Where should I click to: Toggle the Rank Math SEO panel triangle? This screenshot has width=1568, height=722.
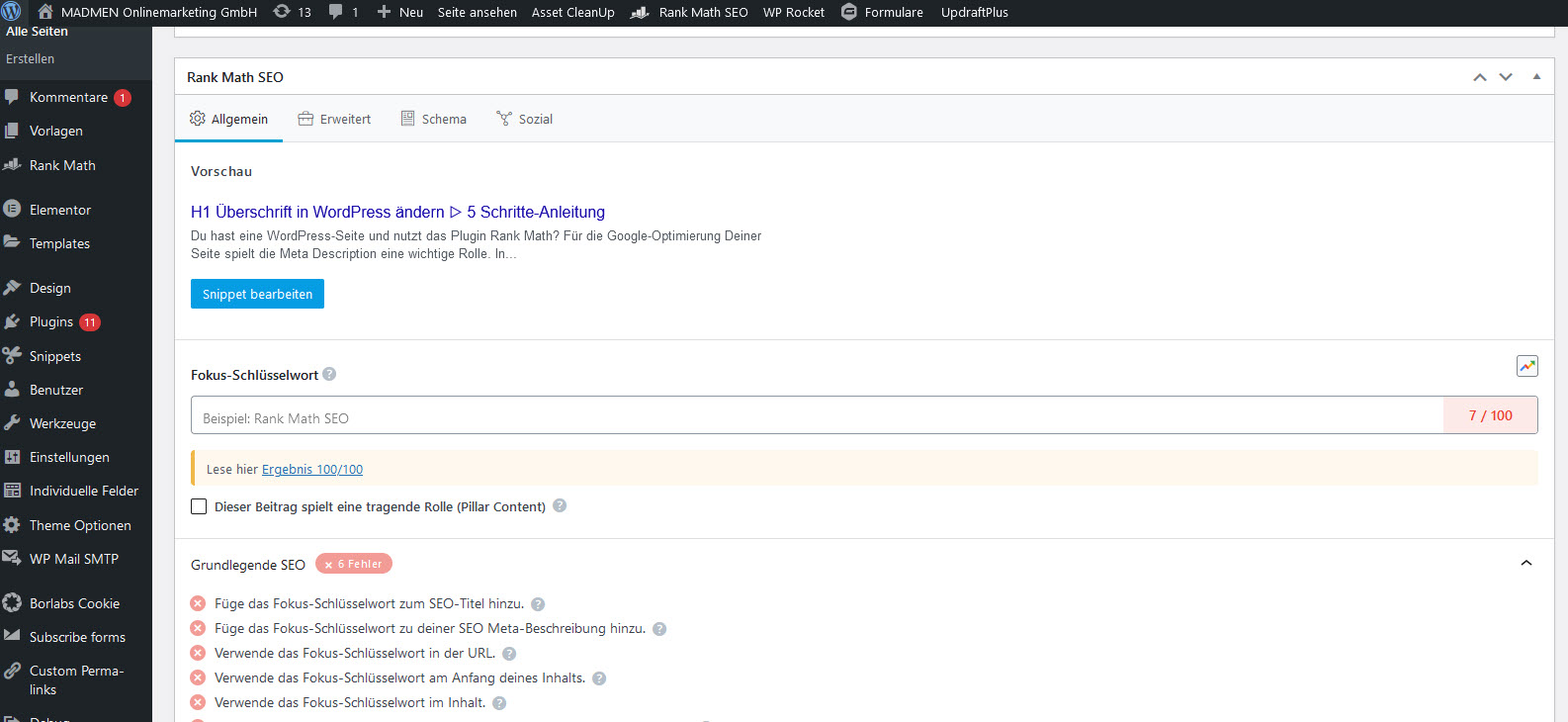[x=1536, y=77]
